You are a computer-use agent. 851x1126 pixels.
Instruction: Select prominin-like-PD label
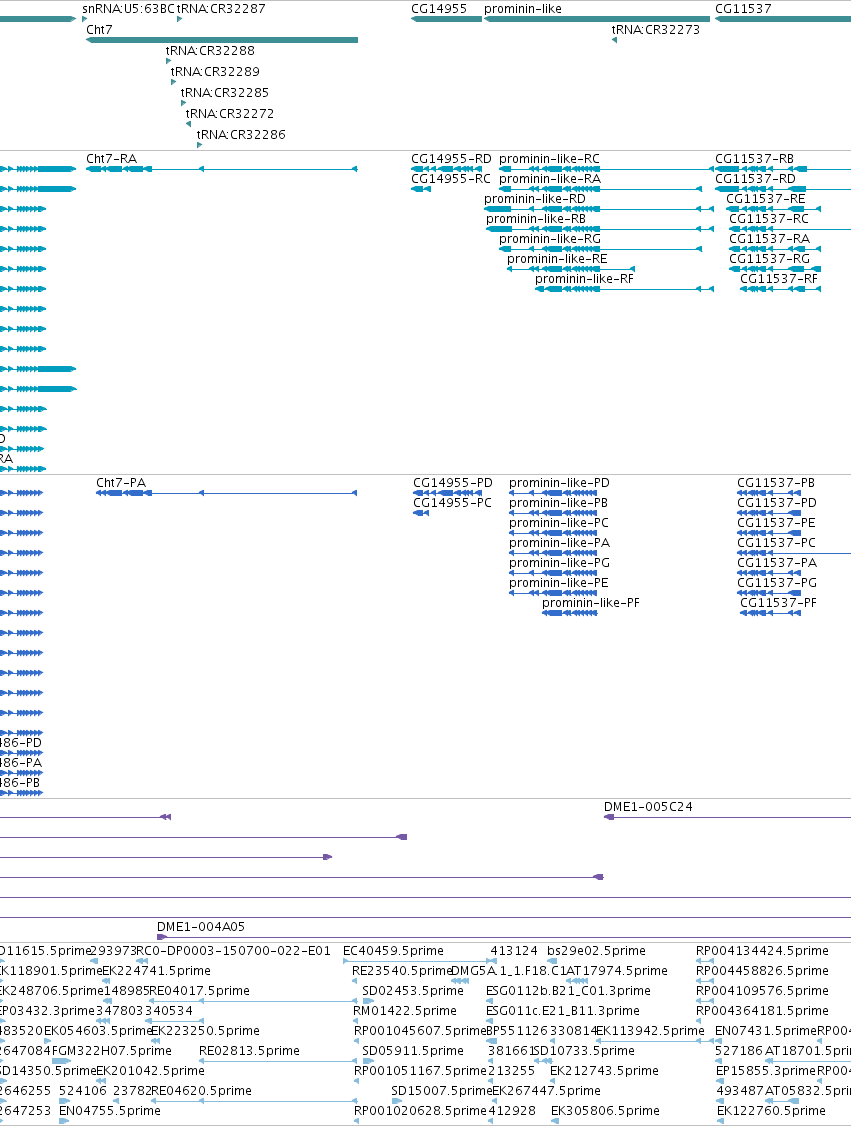tap(559, 483)
